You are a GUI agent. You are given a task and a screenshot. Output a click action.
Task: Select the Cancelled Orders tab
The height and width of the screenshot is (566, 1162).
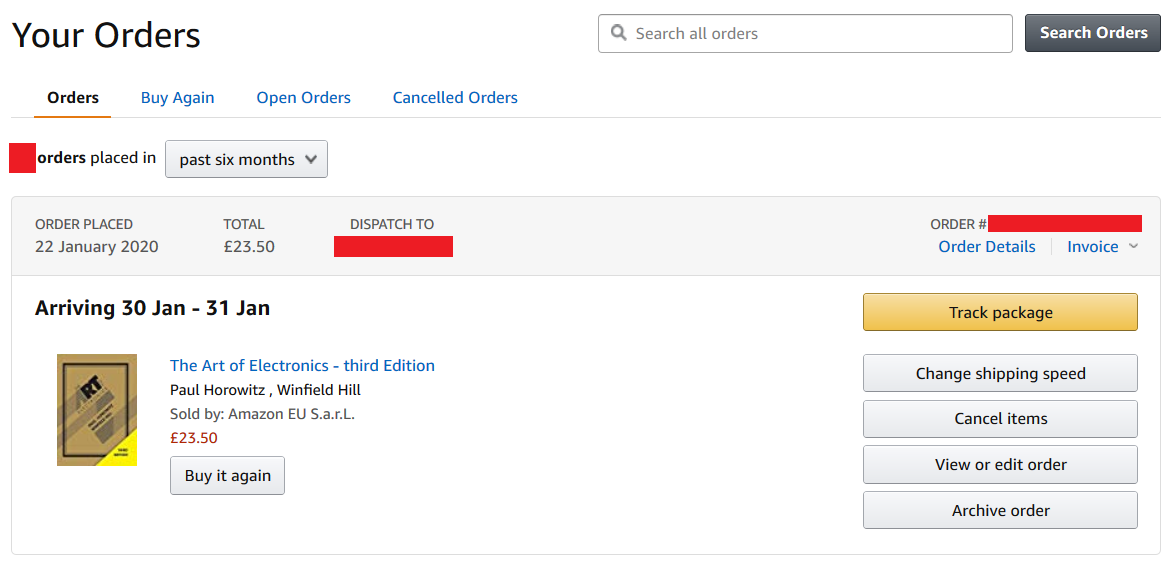(455, 98)
